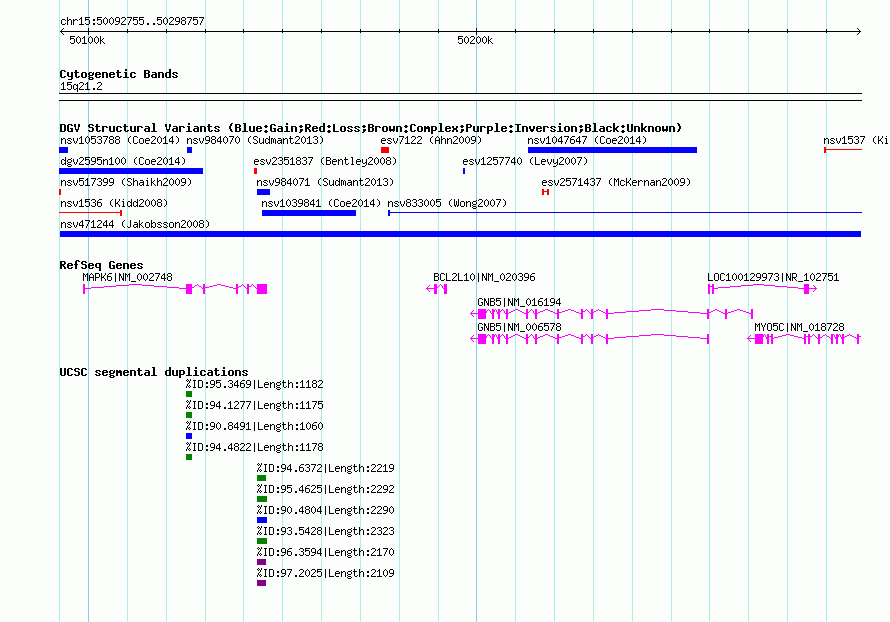The height and width of the screenshot is (622, 890).
Task: Open the %ID:93.5428|Length:2323 duplication label
Action: click(325, 531)
